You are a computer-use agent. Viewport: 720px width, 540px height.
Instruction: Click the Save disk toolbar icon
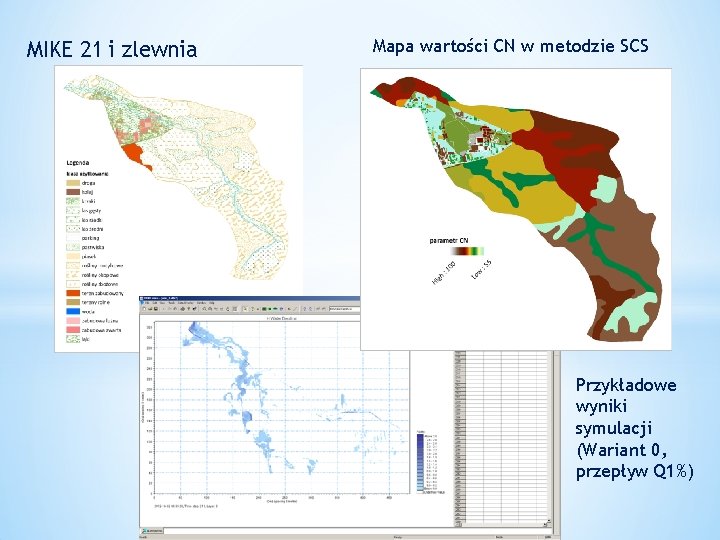pos(156,309)
